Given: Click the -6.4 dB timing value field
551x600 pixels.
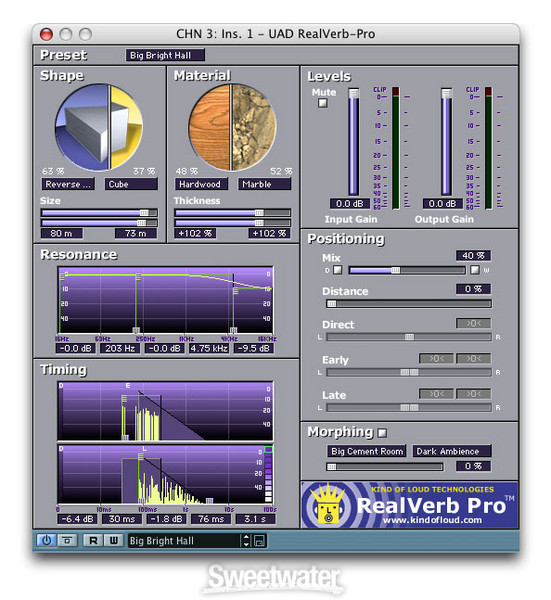Looking at the screenshot, I should point(77,519).
